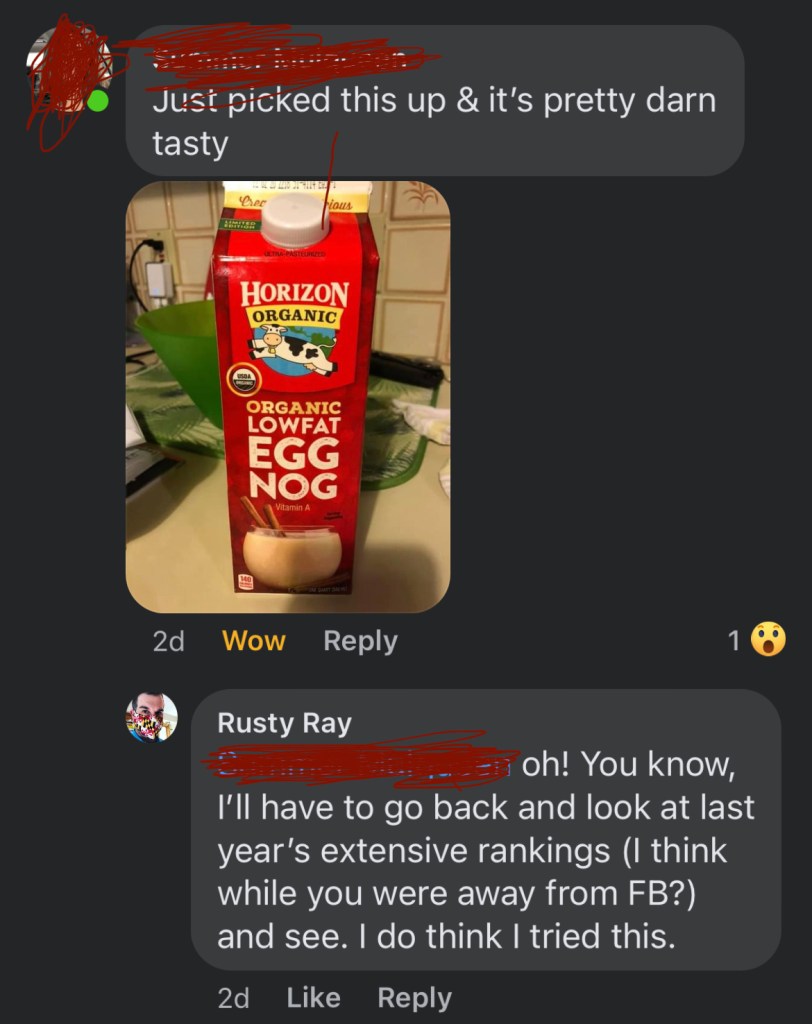Open the Rusty Ray name link
The image size is (812, 1024).
click(284, 724)
